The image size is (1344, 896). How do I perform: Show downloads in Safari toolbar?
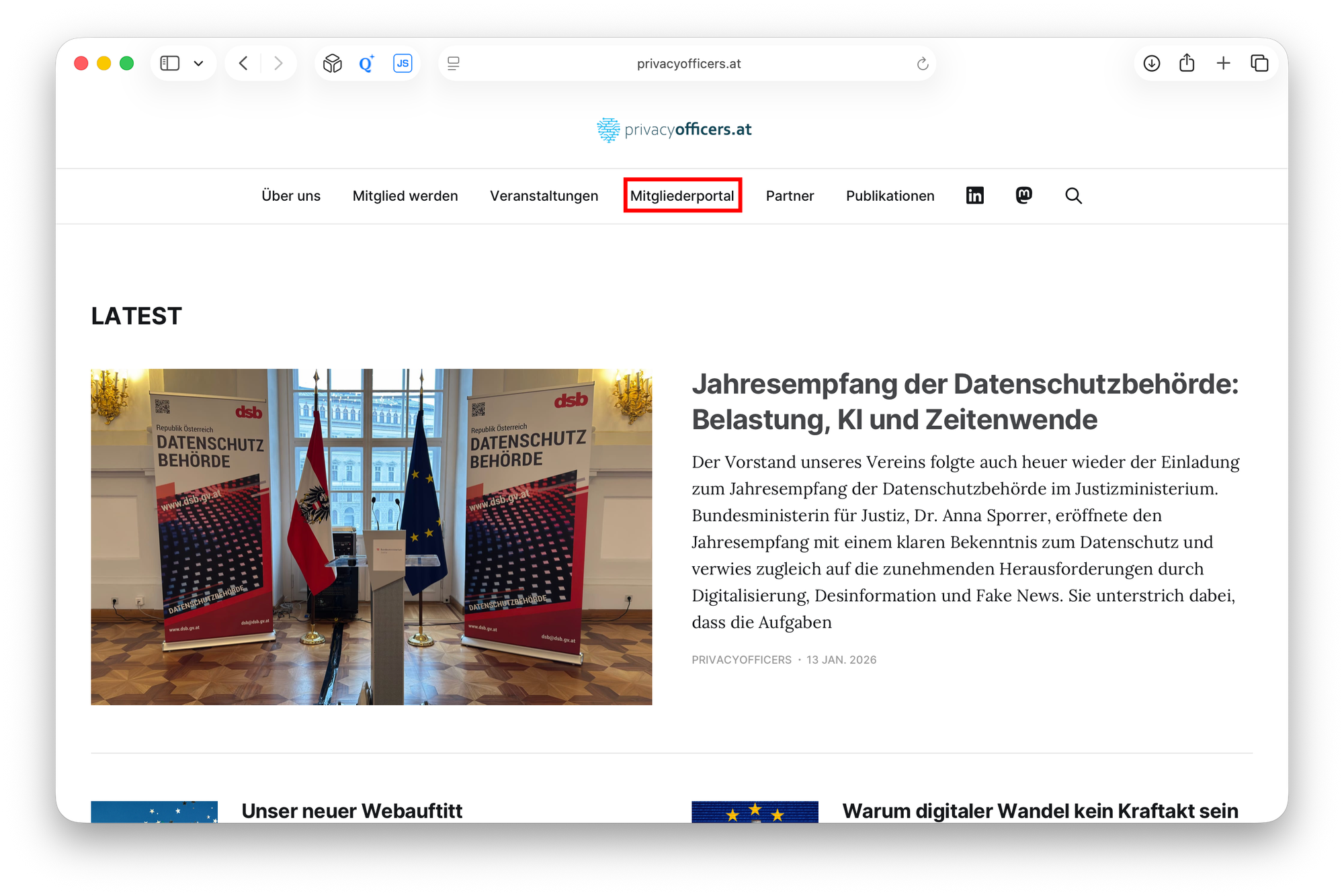(x=1152, y=63)
